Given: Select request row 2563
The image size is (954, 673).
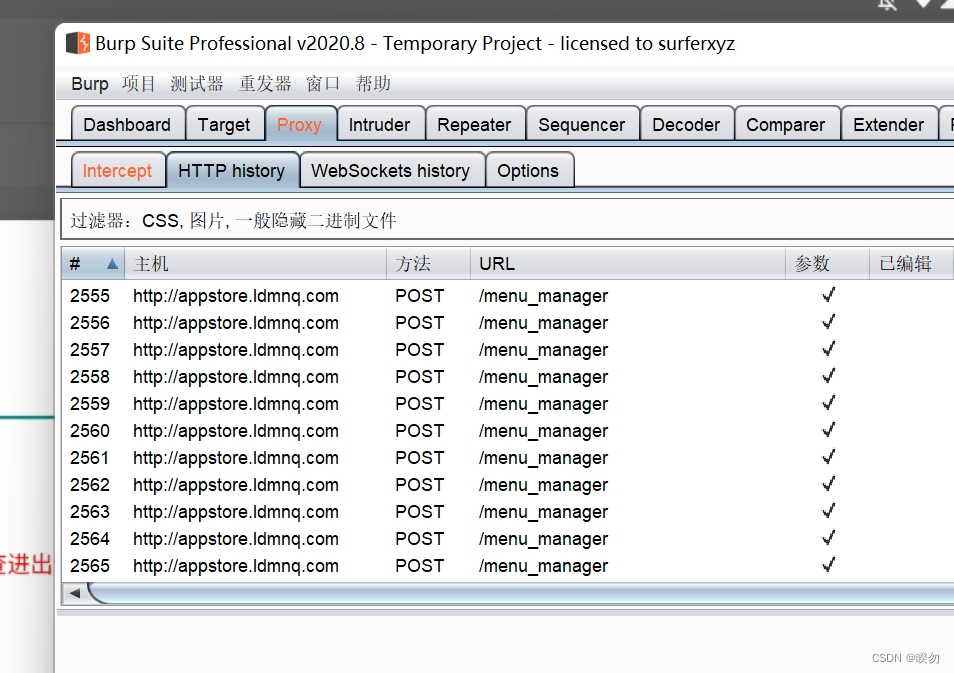Looking at the screenshot, I should [x=507, y=512].
